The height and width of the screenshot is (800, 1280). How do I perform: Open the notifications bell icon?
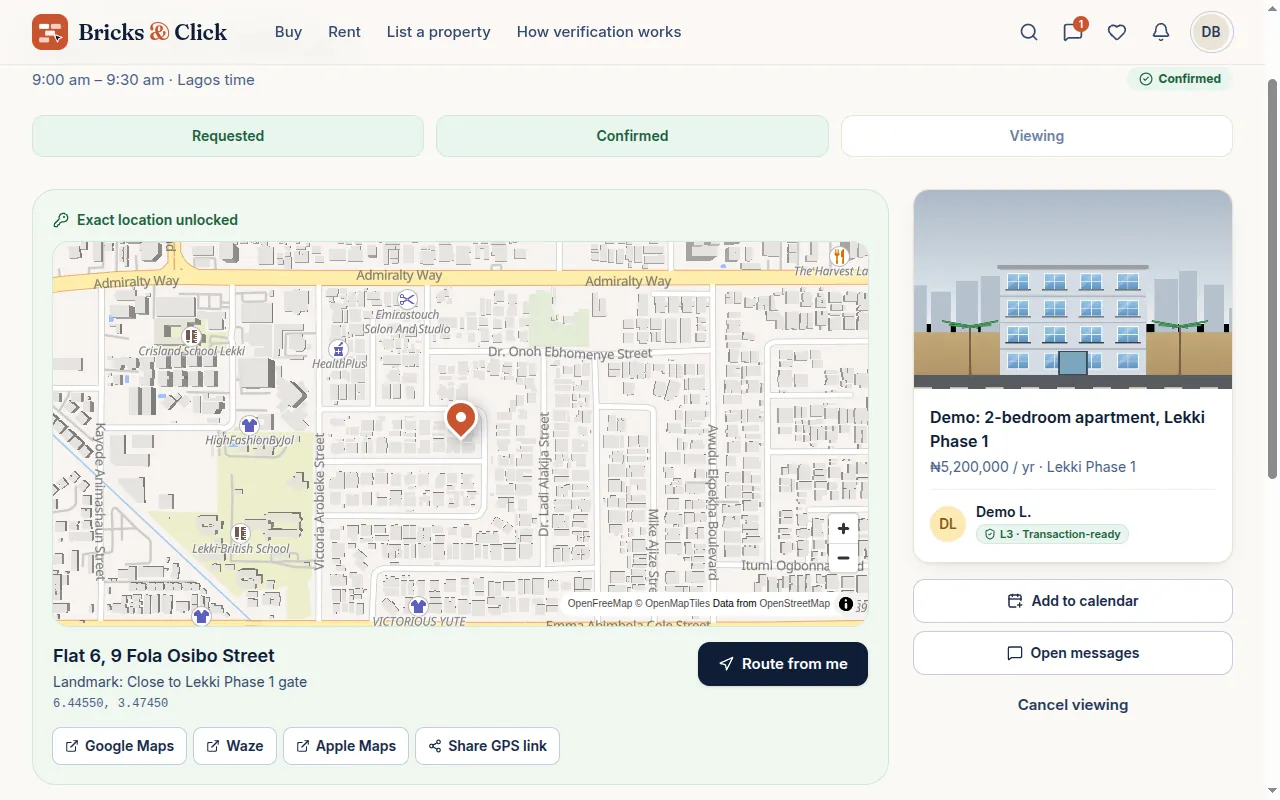pos(1161,32)
